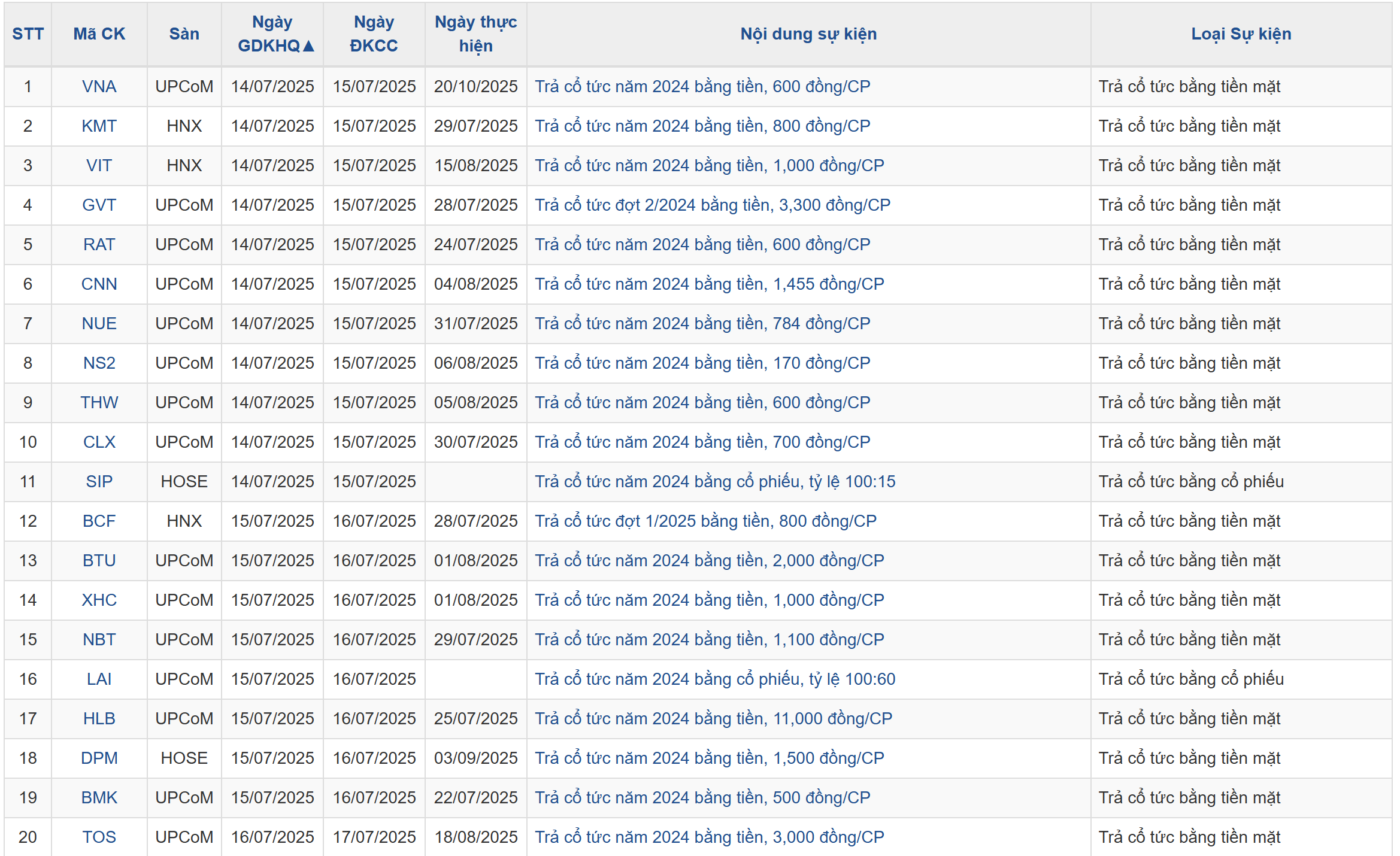Open the RAT stock code link
The image size is (1400, 856).
coord(99,245)
